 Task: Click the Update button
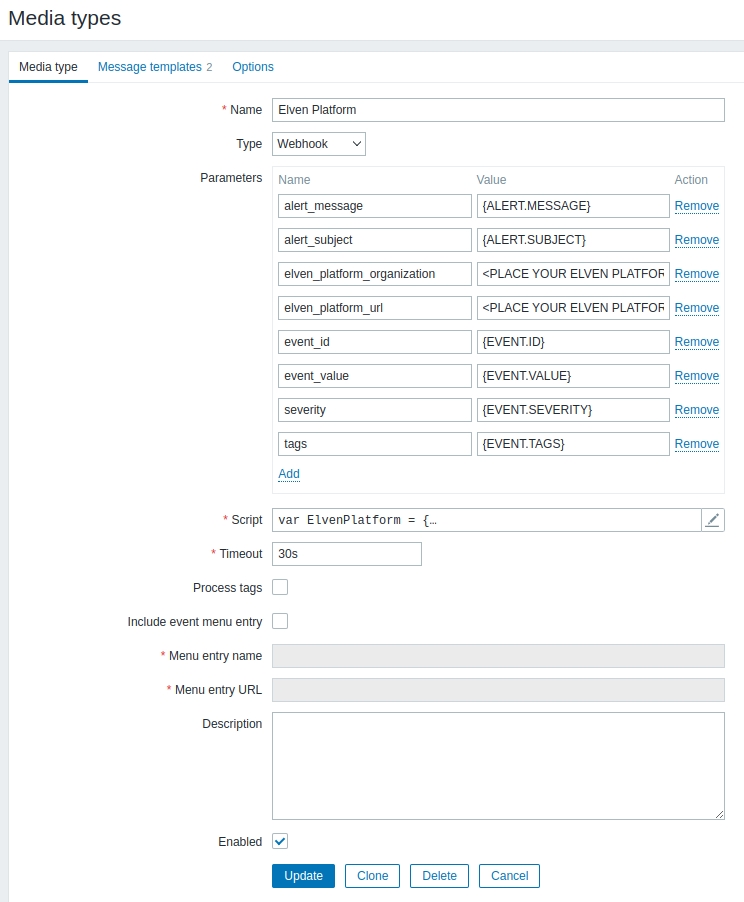pyautogui.click(x=303, y=876)
